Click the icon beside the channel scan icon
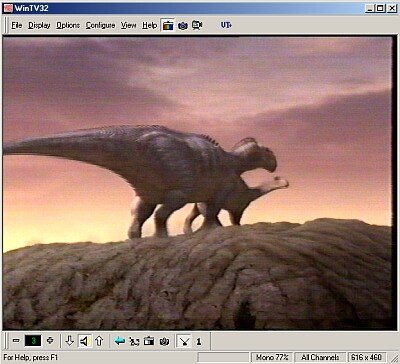 point(149,341)
